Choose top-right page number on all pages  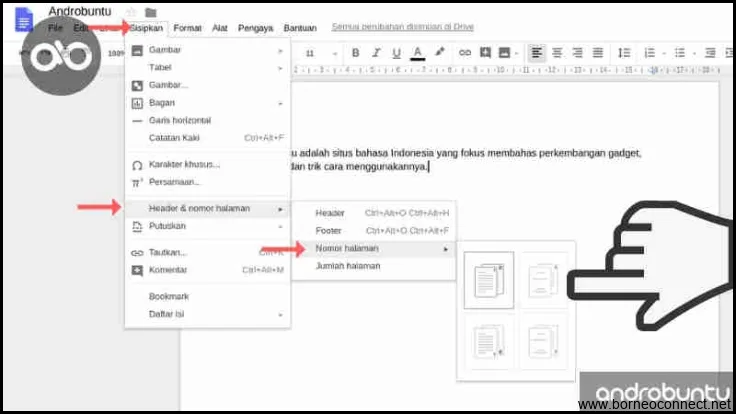pos(489,280)
